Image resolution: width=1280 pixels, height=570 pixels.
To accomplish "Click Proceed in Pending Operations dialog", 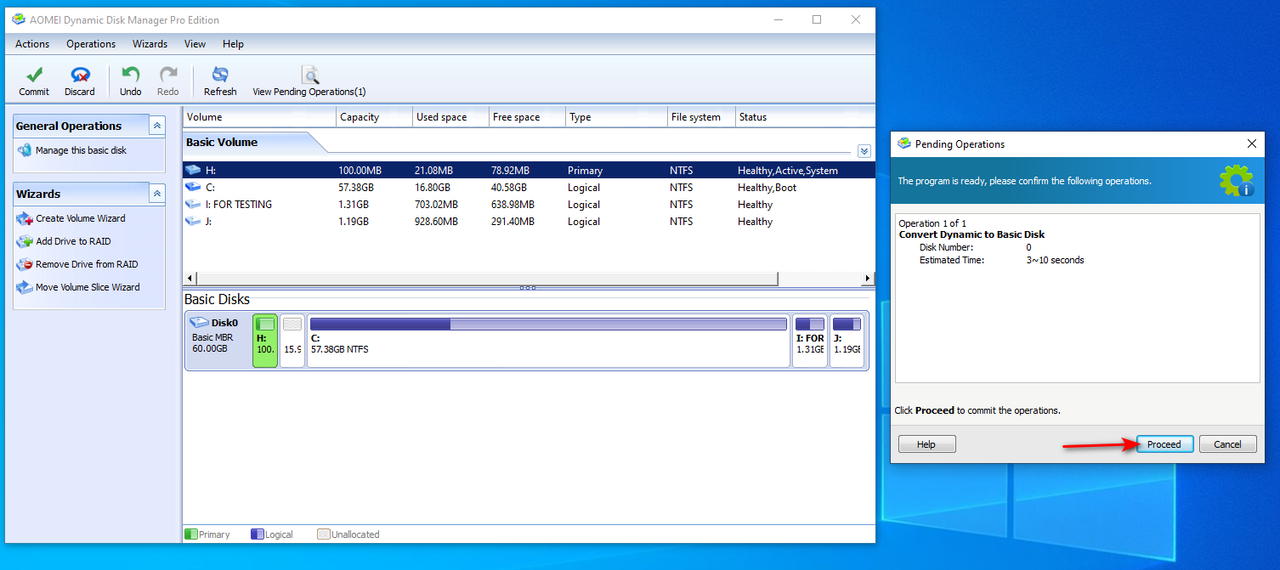I will point(1164,444).
